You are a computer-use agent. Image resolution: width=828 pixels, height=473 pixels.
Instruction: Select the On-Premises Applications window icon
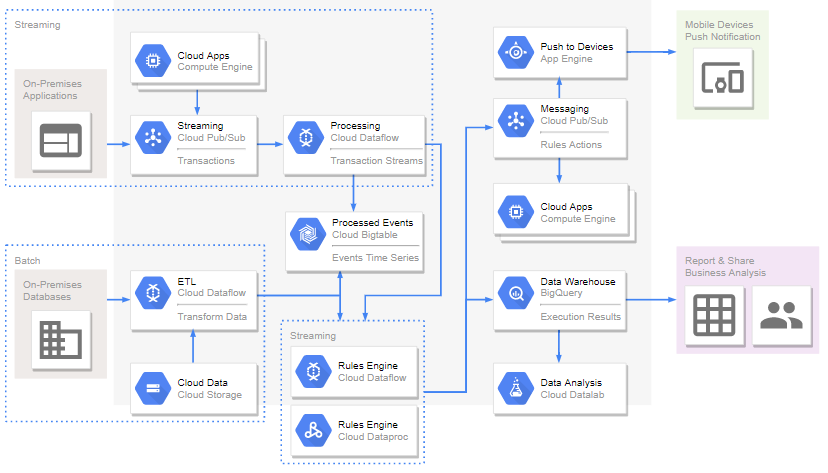(x=61, y=141)
